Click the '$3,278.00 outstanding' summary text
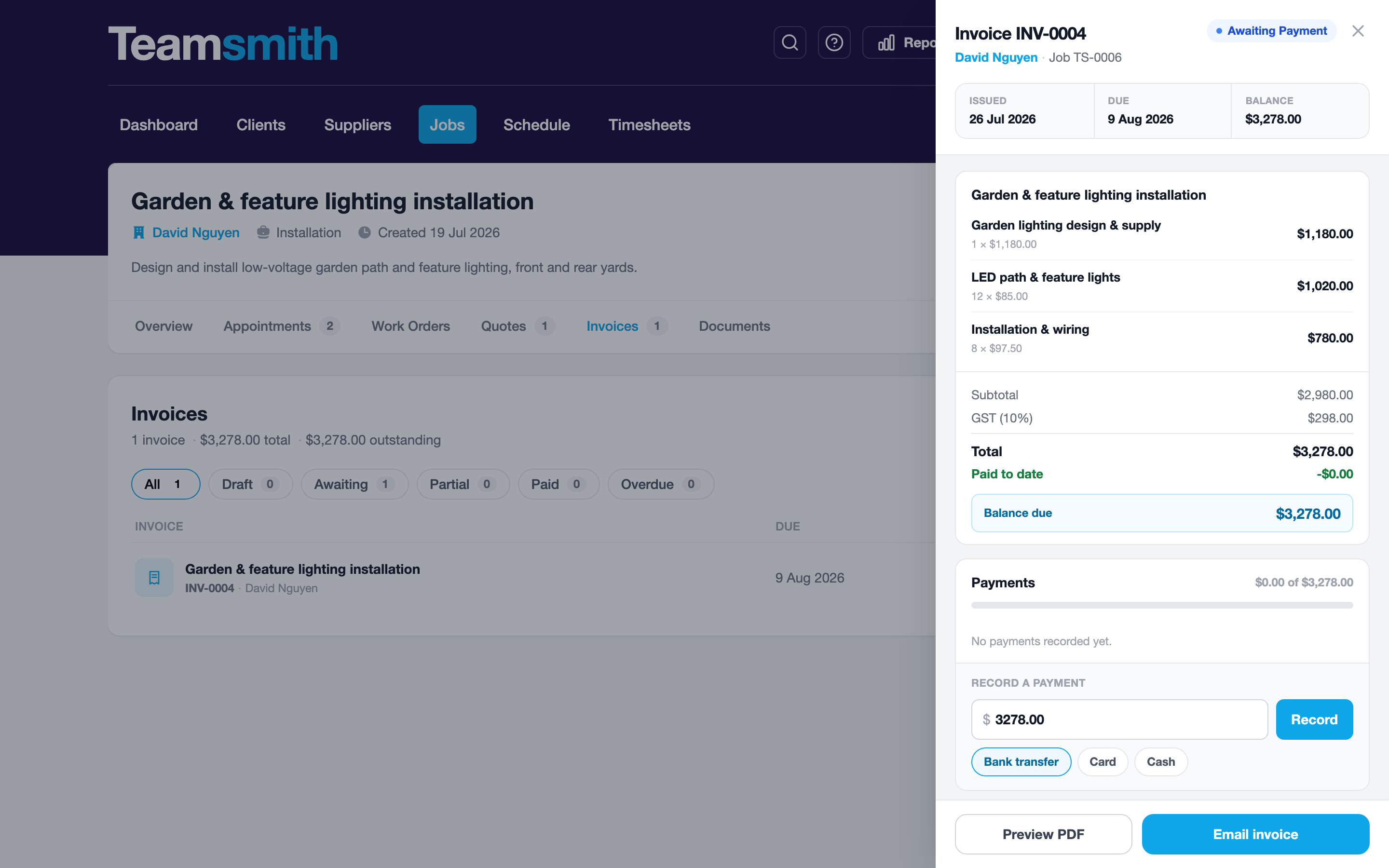 pyautogui.click(x=373, y=440)
